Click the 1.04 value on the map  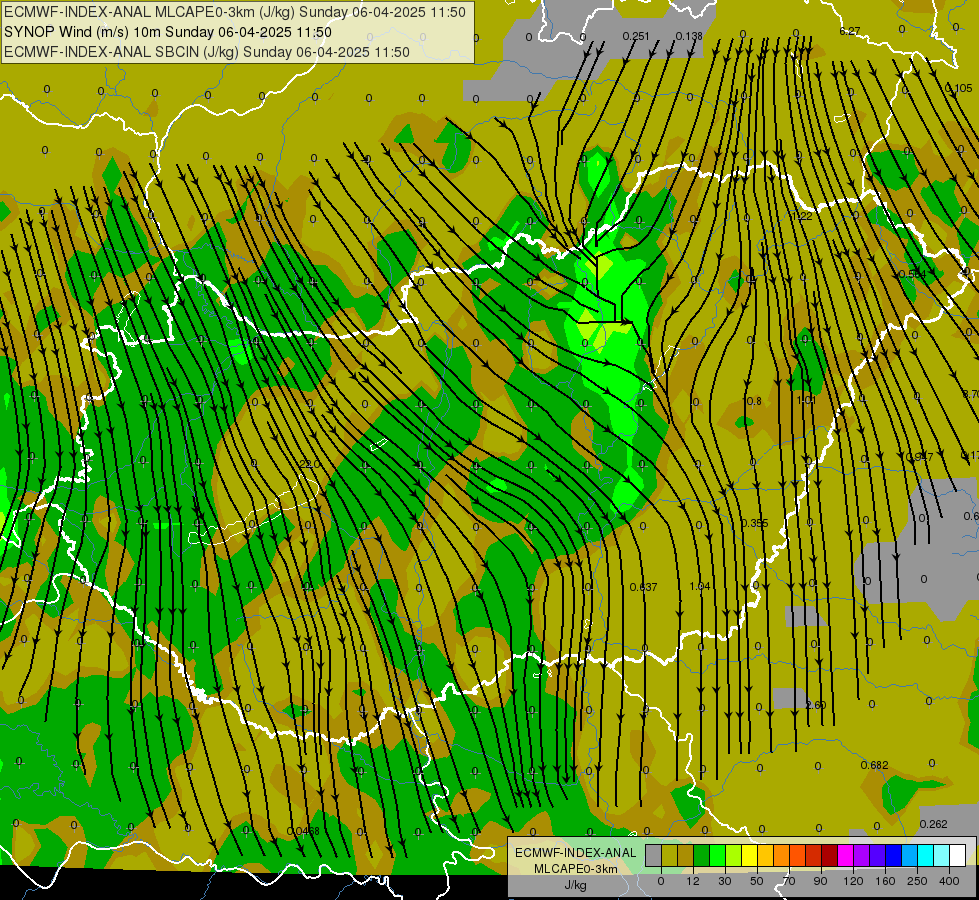click(x=700, y=586)
